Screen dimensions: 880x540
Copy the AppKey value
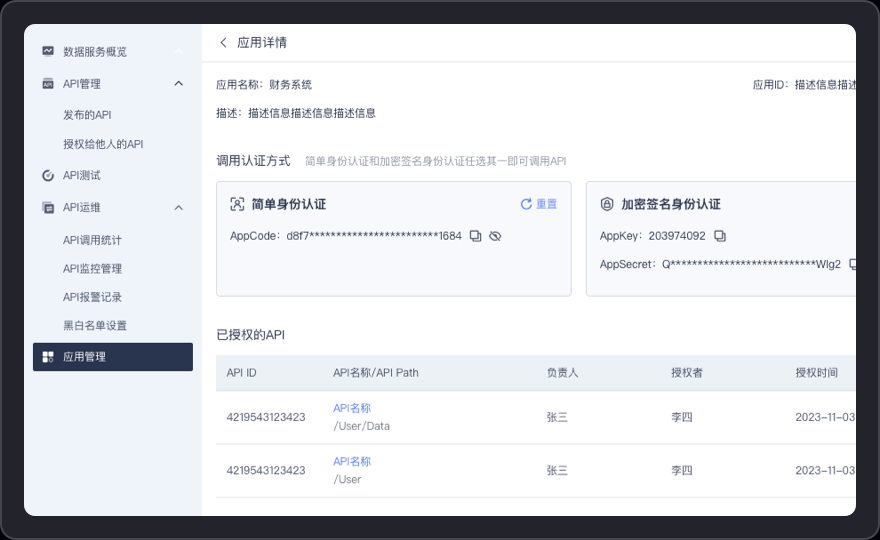[720, 236]
